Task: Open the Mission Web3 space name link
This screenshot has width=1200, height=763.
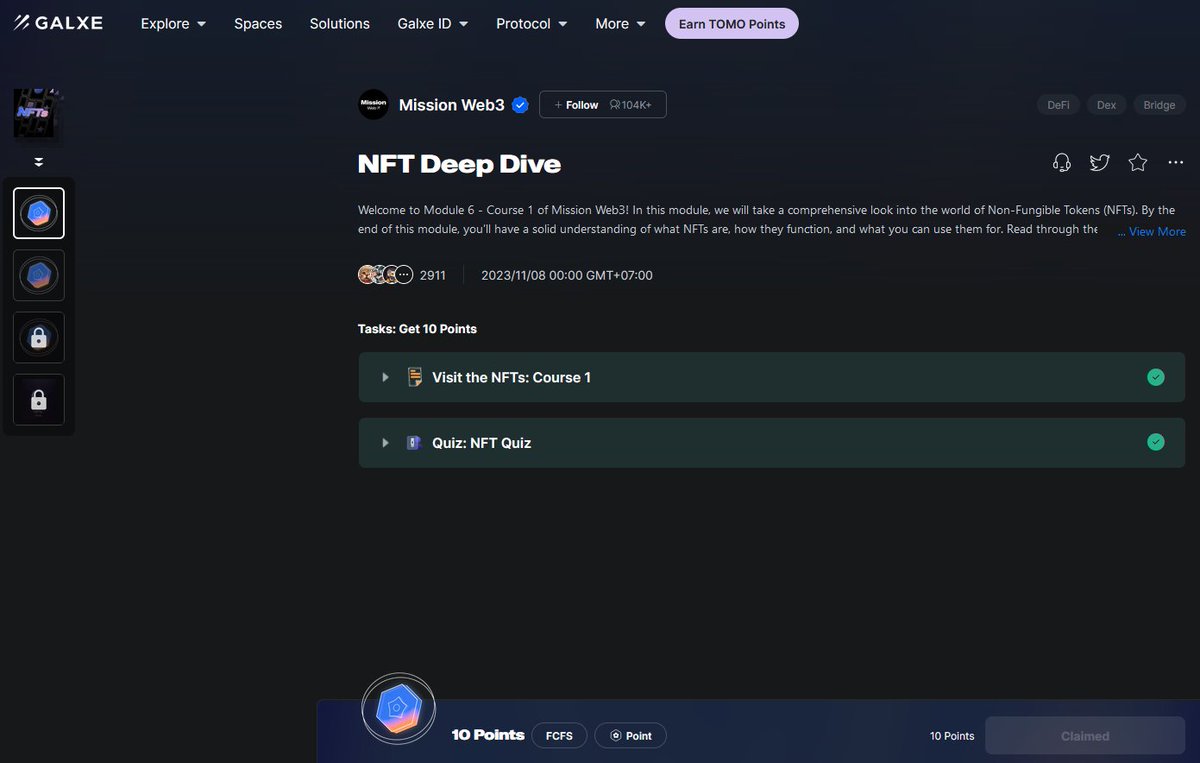Action: point(452,105)
